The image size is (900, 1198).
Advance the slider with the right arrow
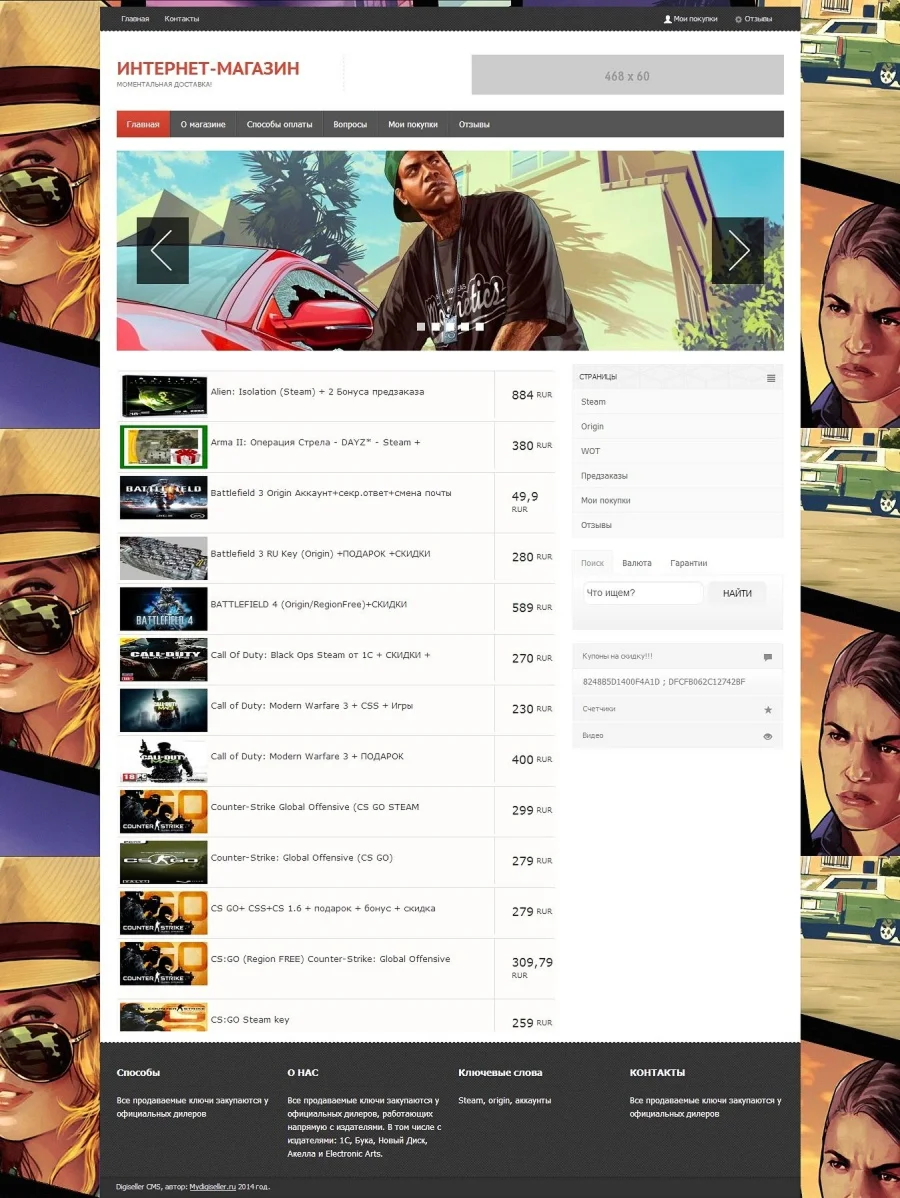click(x=739, y=250)
